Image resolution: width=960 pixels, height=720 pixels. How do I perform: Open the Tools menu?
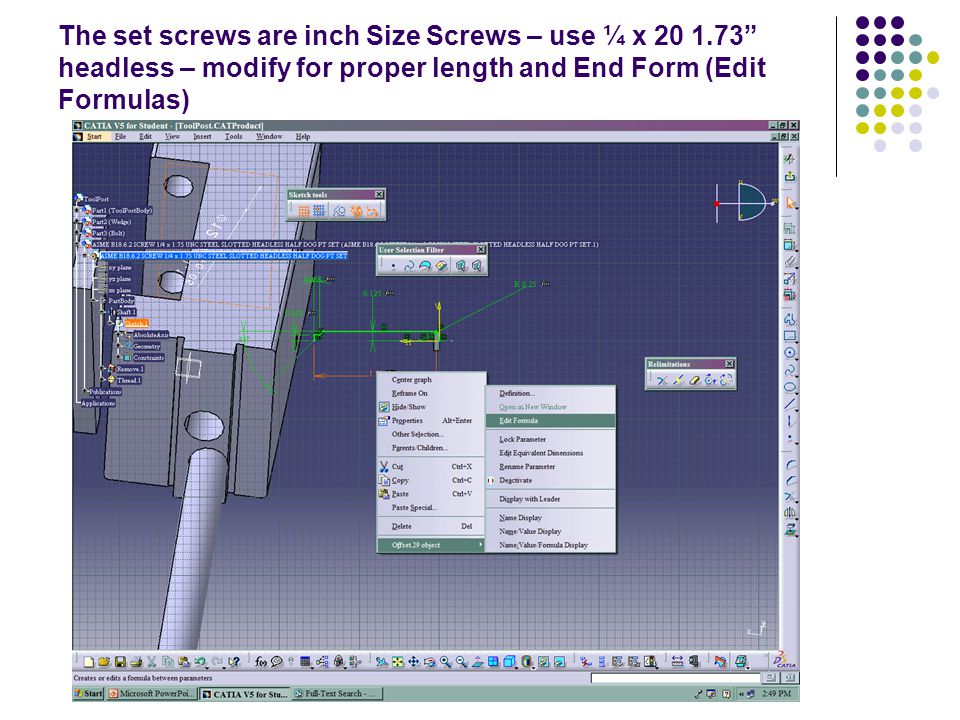(233, 137)
